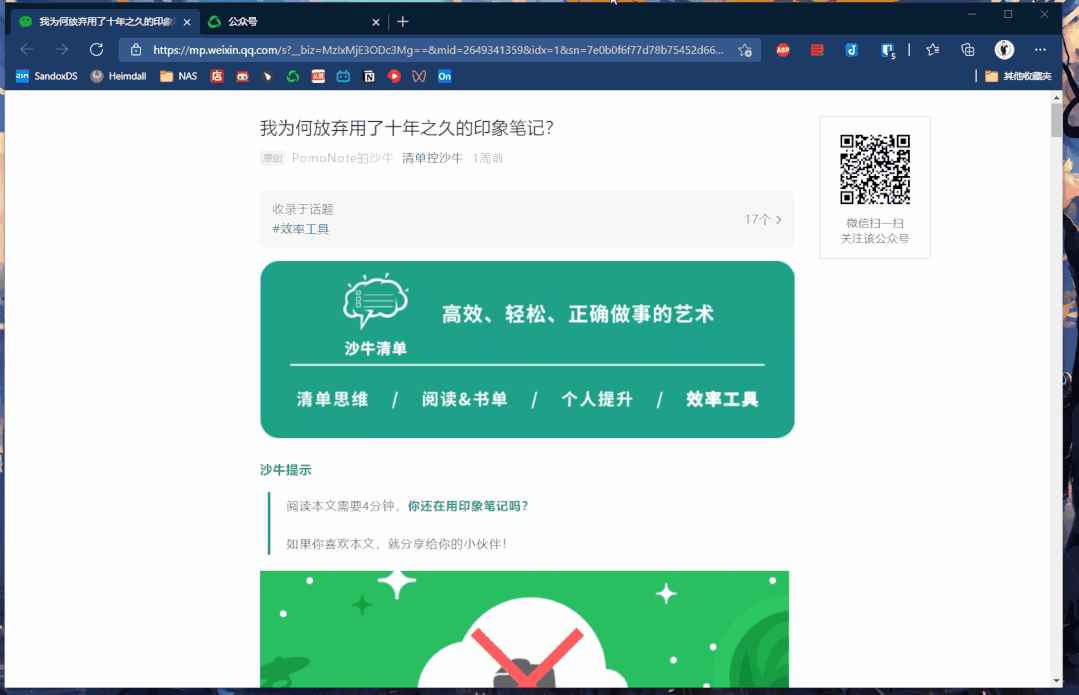Click the article title 我为何放弃用了十年之久的印象笔记

pos(407,128)
